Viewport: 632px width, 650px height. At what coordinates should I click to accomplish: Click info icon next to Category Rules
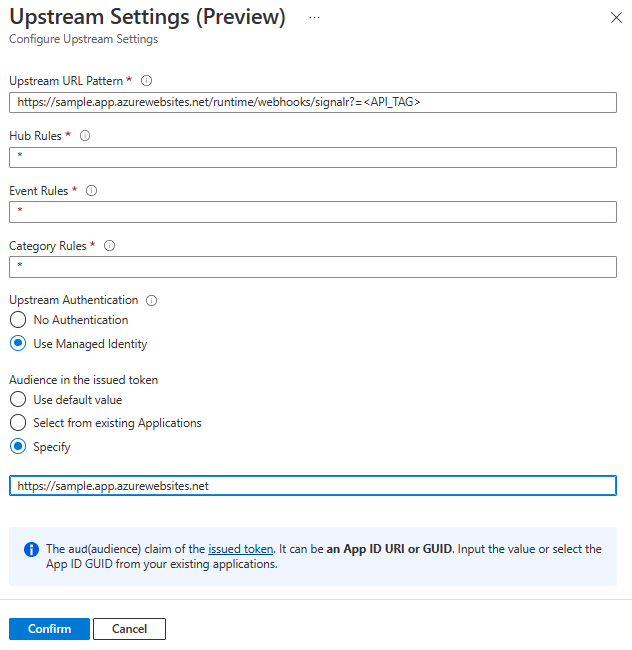[x=110, y=246]
